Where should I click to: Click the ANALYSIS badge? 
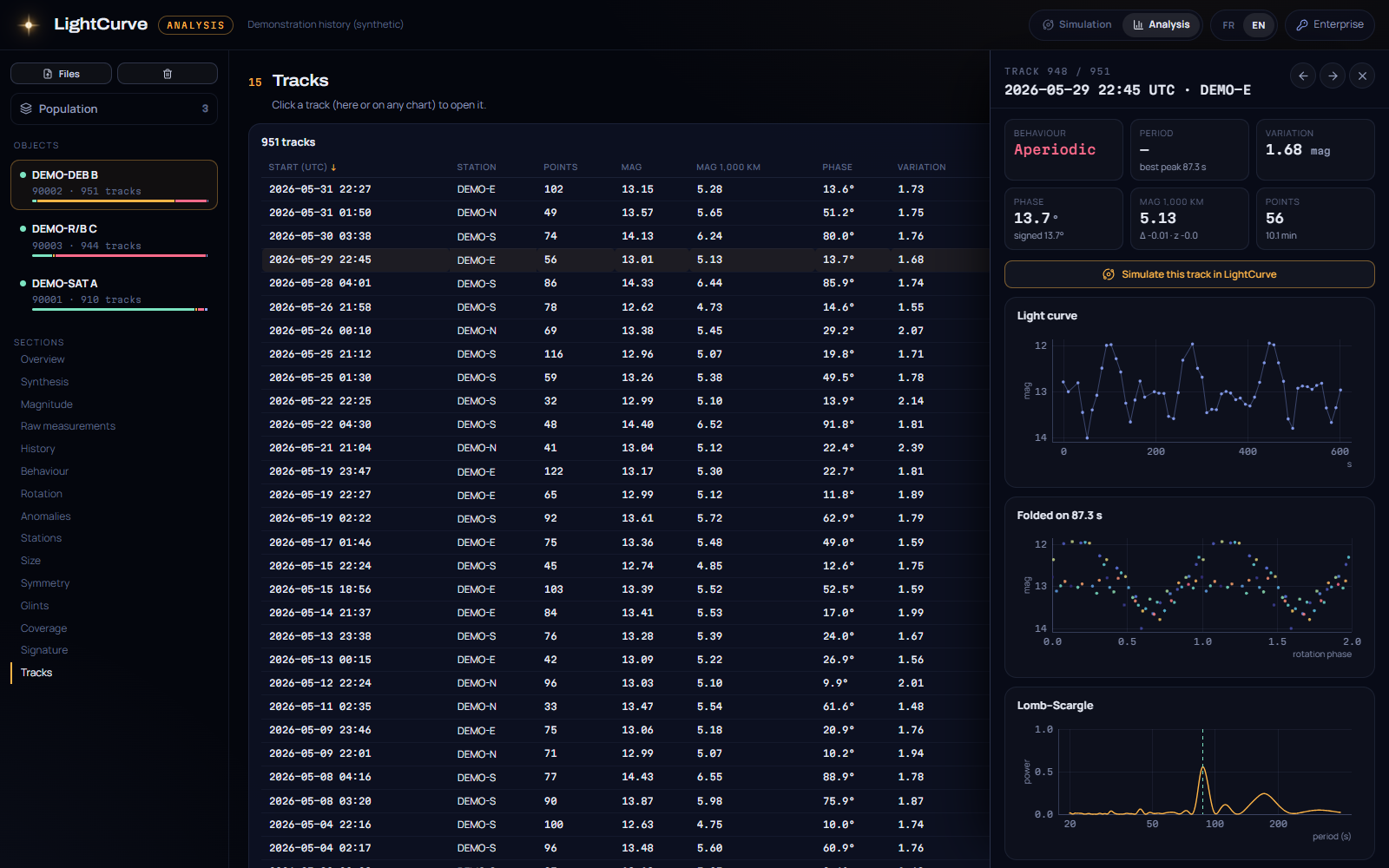pos(195,25)
